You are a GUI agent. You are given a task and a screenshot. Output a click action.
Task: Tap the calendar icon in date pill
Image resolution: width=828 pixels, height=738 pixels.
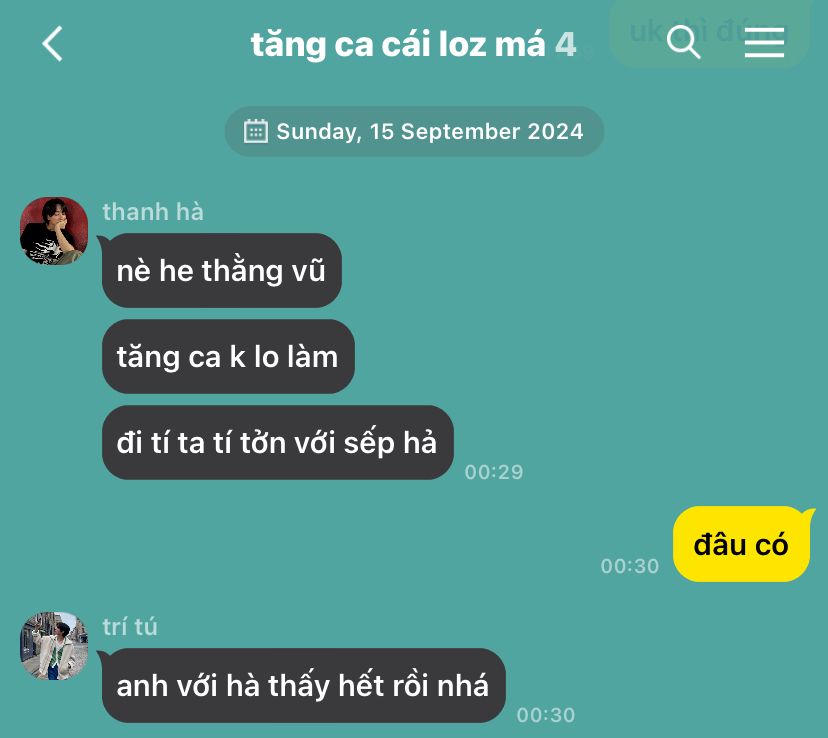(x=256, y=131)
